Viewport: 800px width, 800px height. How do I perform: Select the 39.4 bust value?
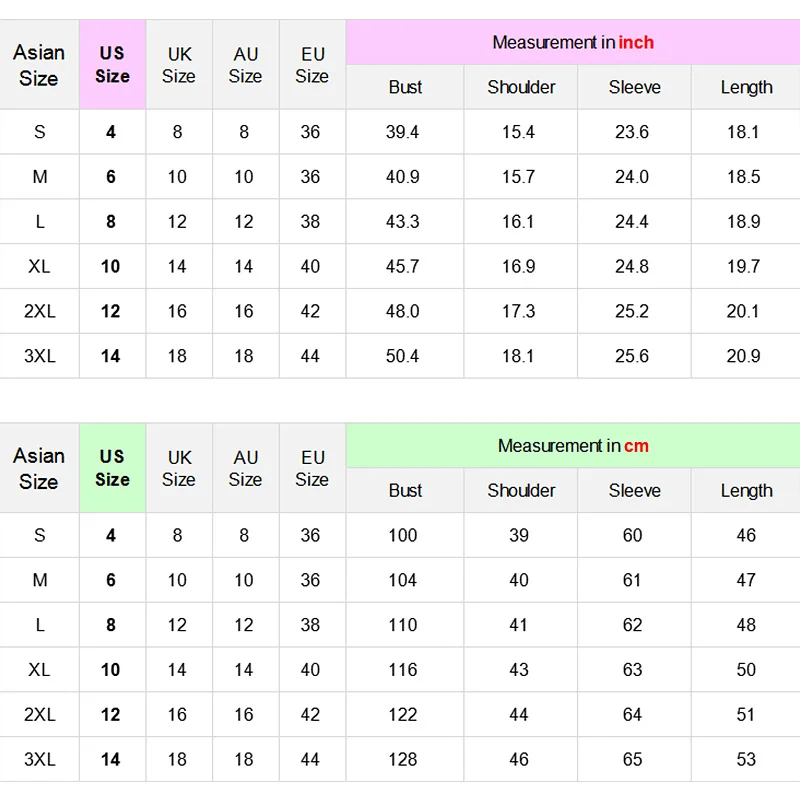tap(402, 132)
